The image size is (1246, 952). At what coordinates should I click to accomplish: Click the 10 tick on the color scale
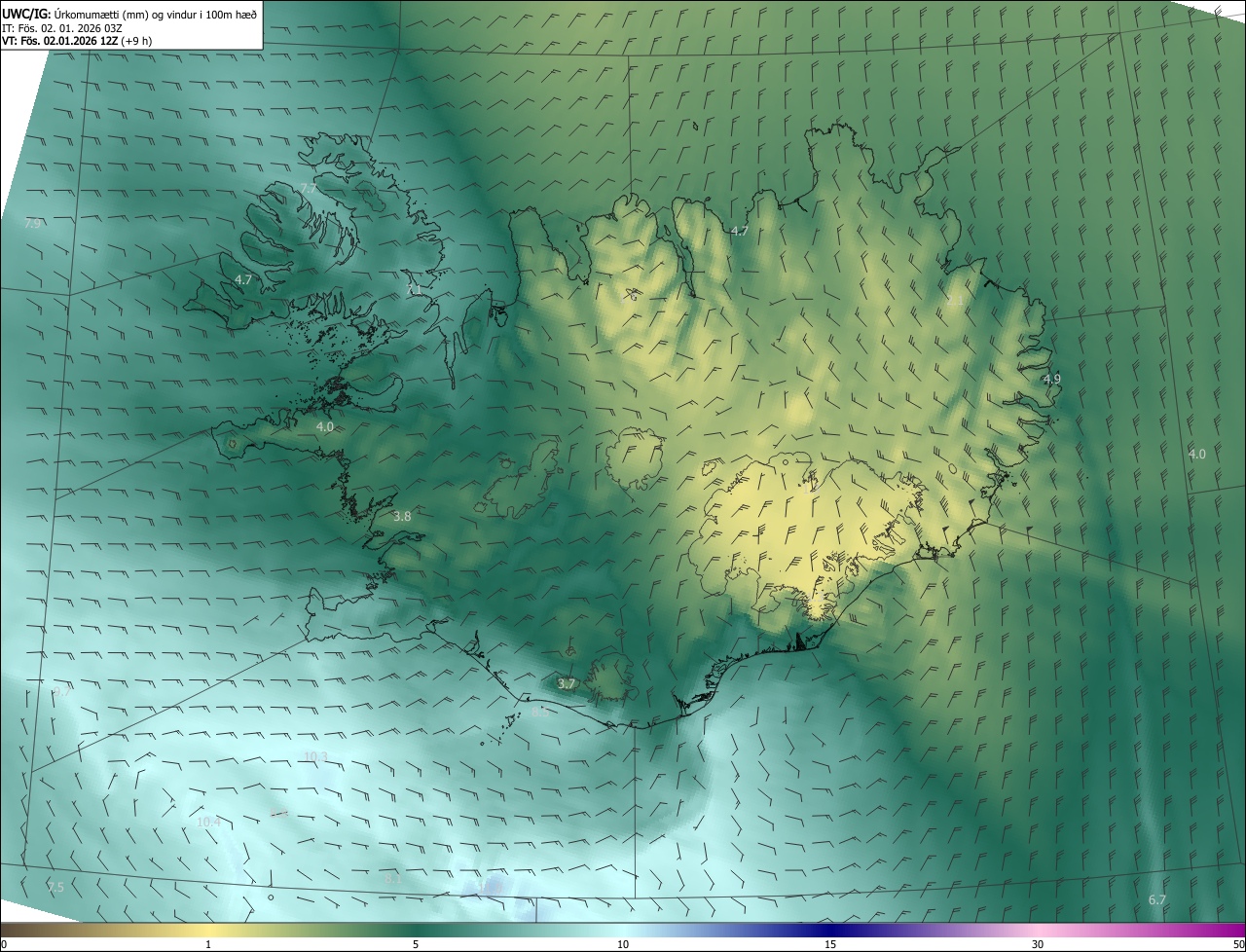623,944
